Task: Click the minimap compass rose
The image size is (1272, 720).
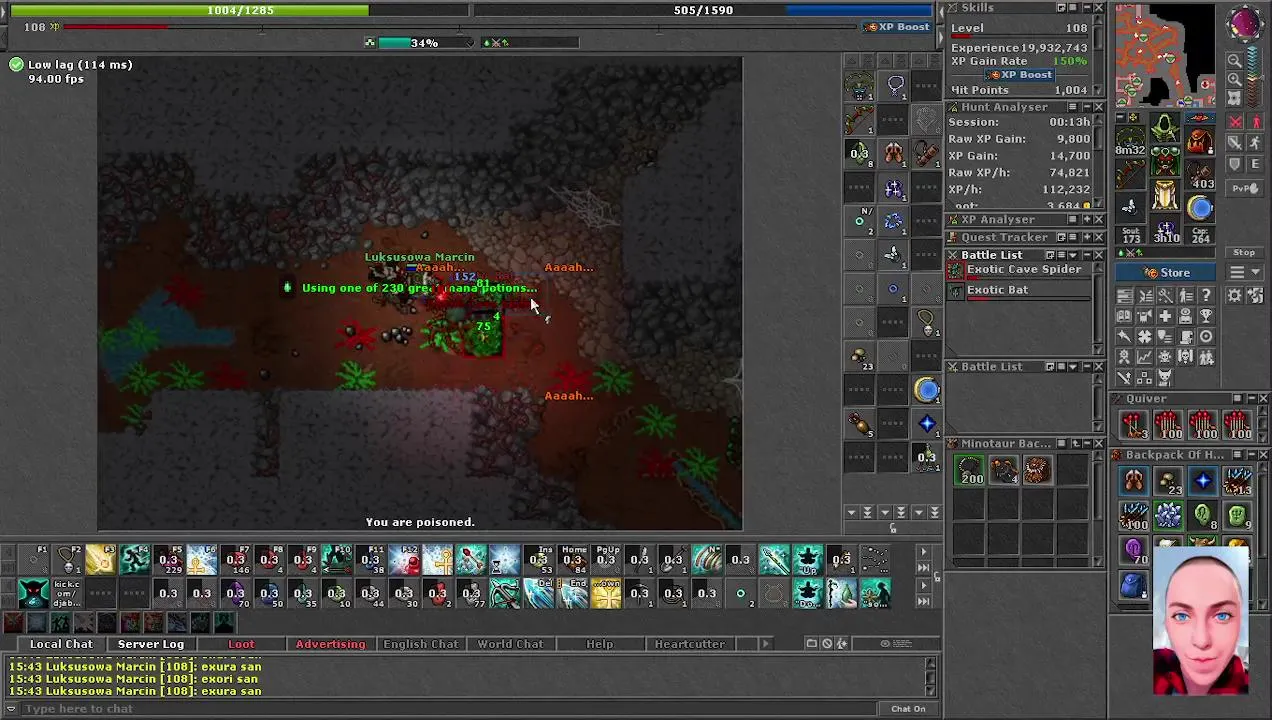Action: (1244, 23)
